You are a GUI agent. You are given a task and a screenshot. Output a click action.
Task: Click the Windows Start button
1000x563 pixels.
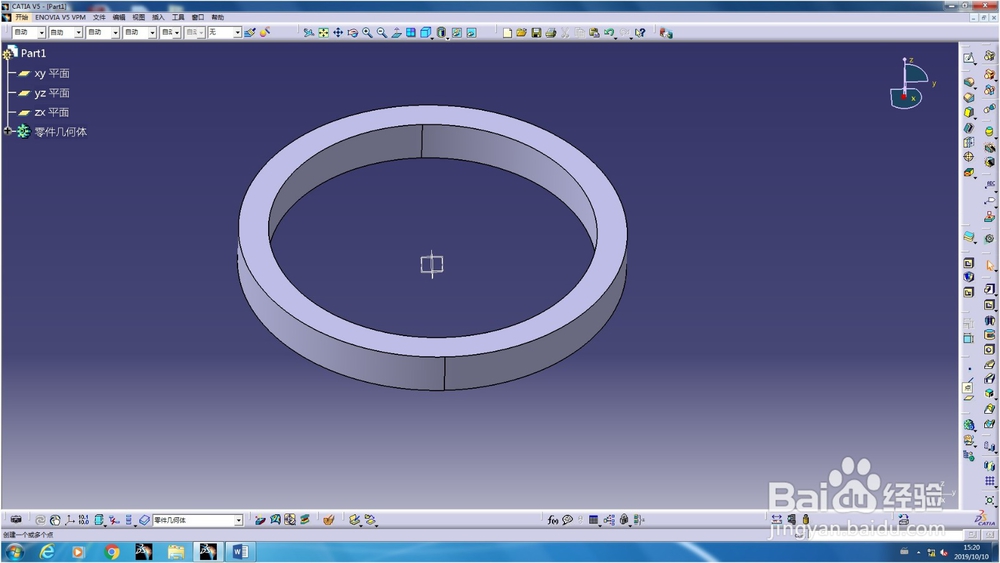15,552
